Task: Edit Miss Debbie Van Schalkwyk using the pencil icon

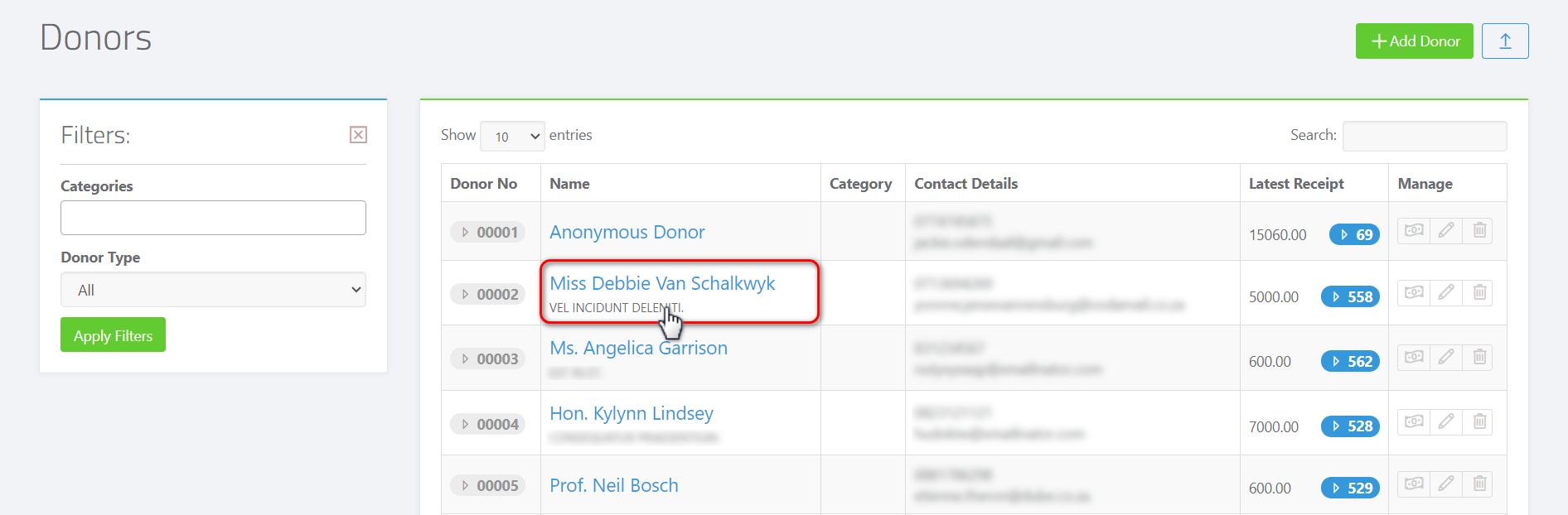Action: (x=1446, y=292)
